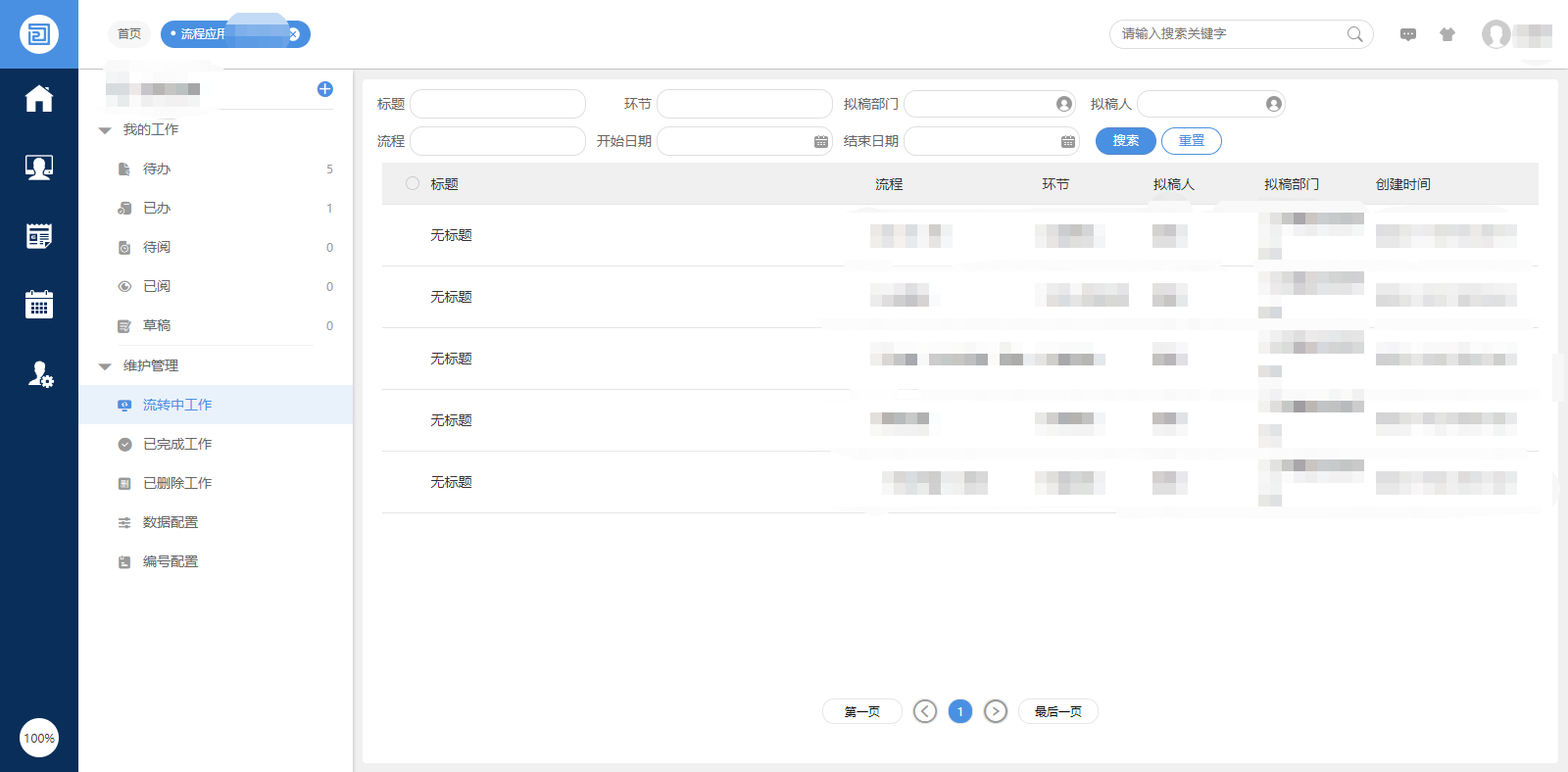Switch to the 流程应用 tab
1568x772 pixels.
[x=235, y=34]
